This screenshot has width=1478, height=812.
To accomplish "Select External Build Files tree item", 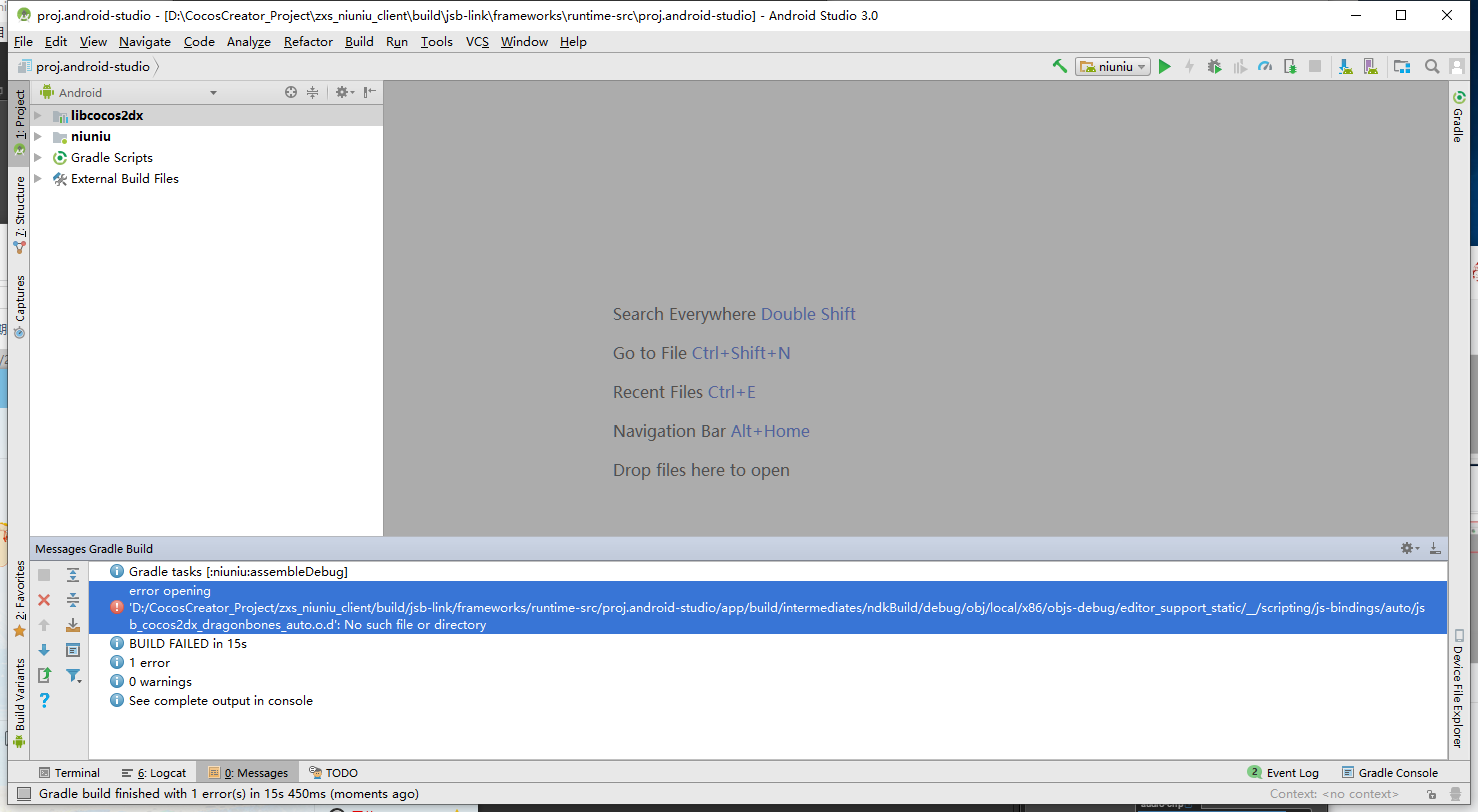I will click(x=125, y=179).
